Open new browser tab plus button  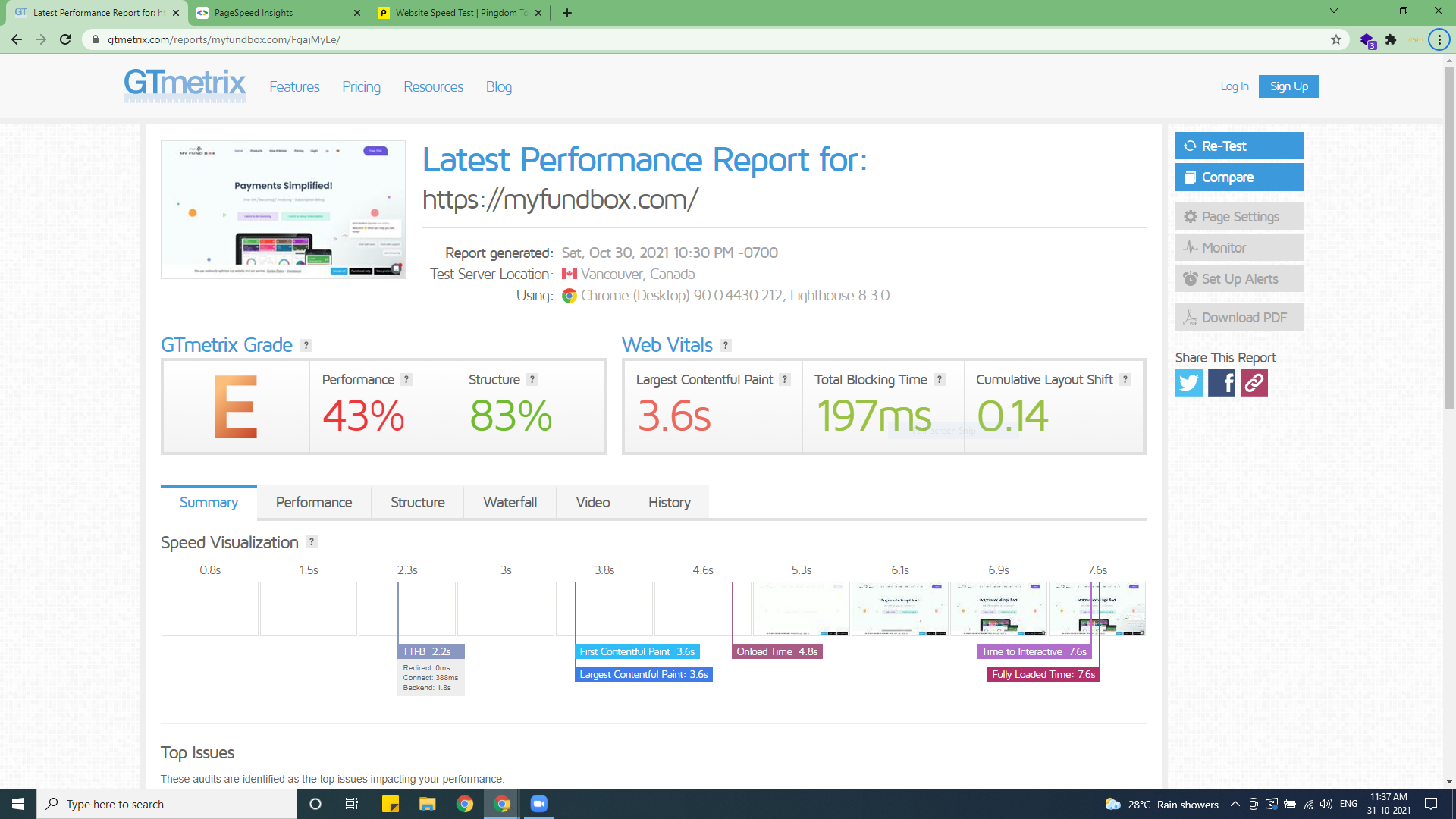[566, 13]
